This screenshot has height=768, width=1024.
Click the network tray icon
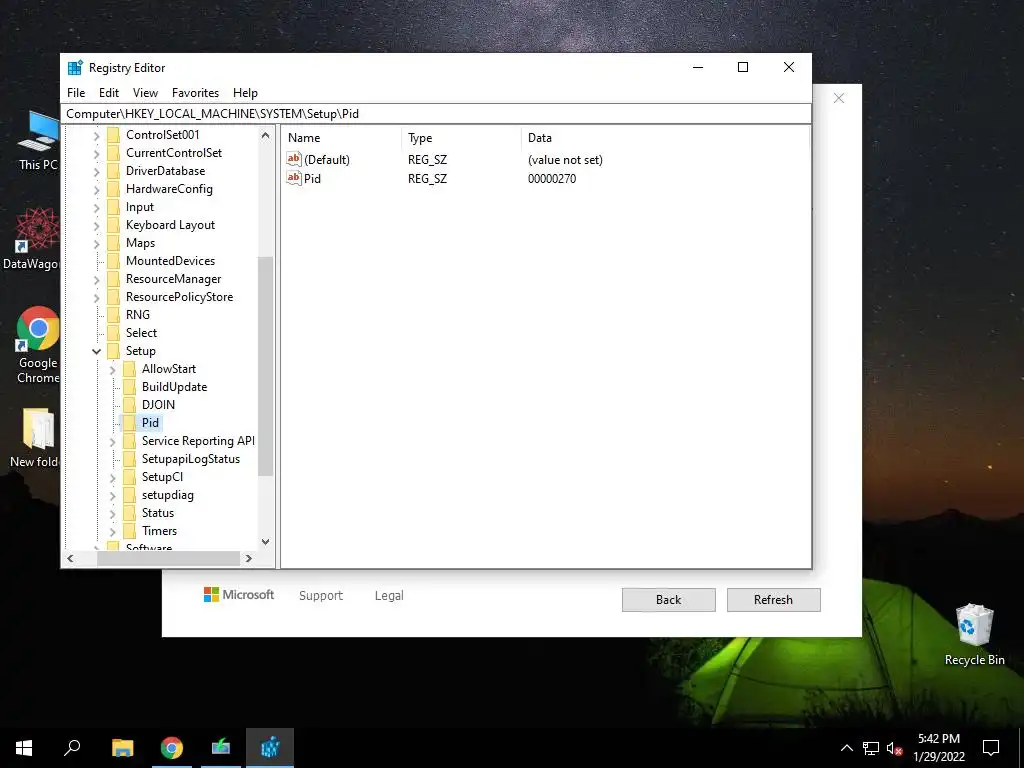click(x=871, y=748)
